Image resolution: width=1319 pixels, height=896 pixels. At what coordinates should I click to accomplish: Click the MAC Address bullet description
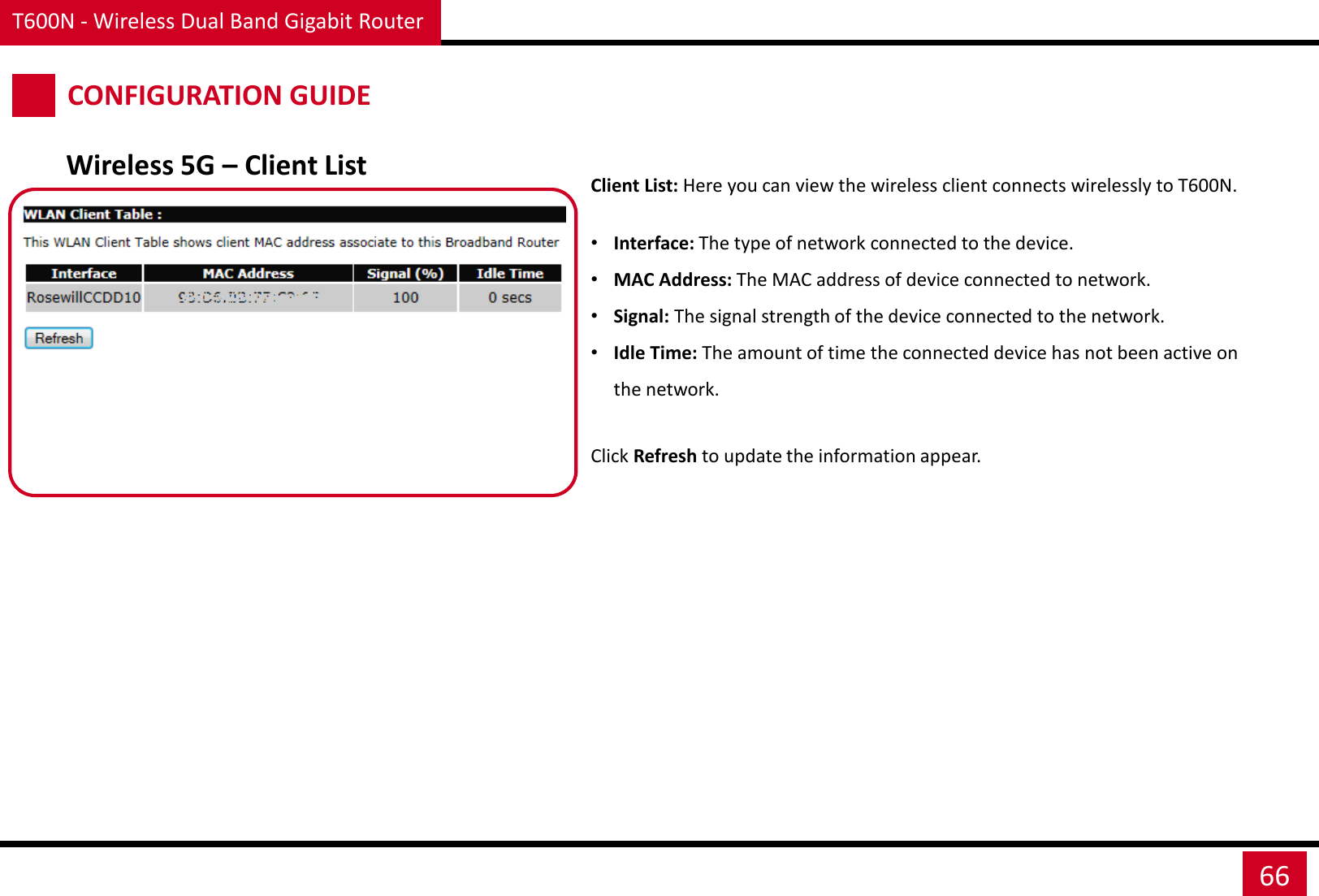(x=882, y=279)
